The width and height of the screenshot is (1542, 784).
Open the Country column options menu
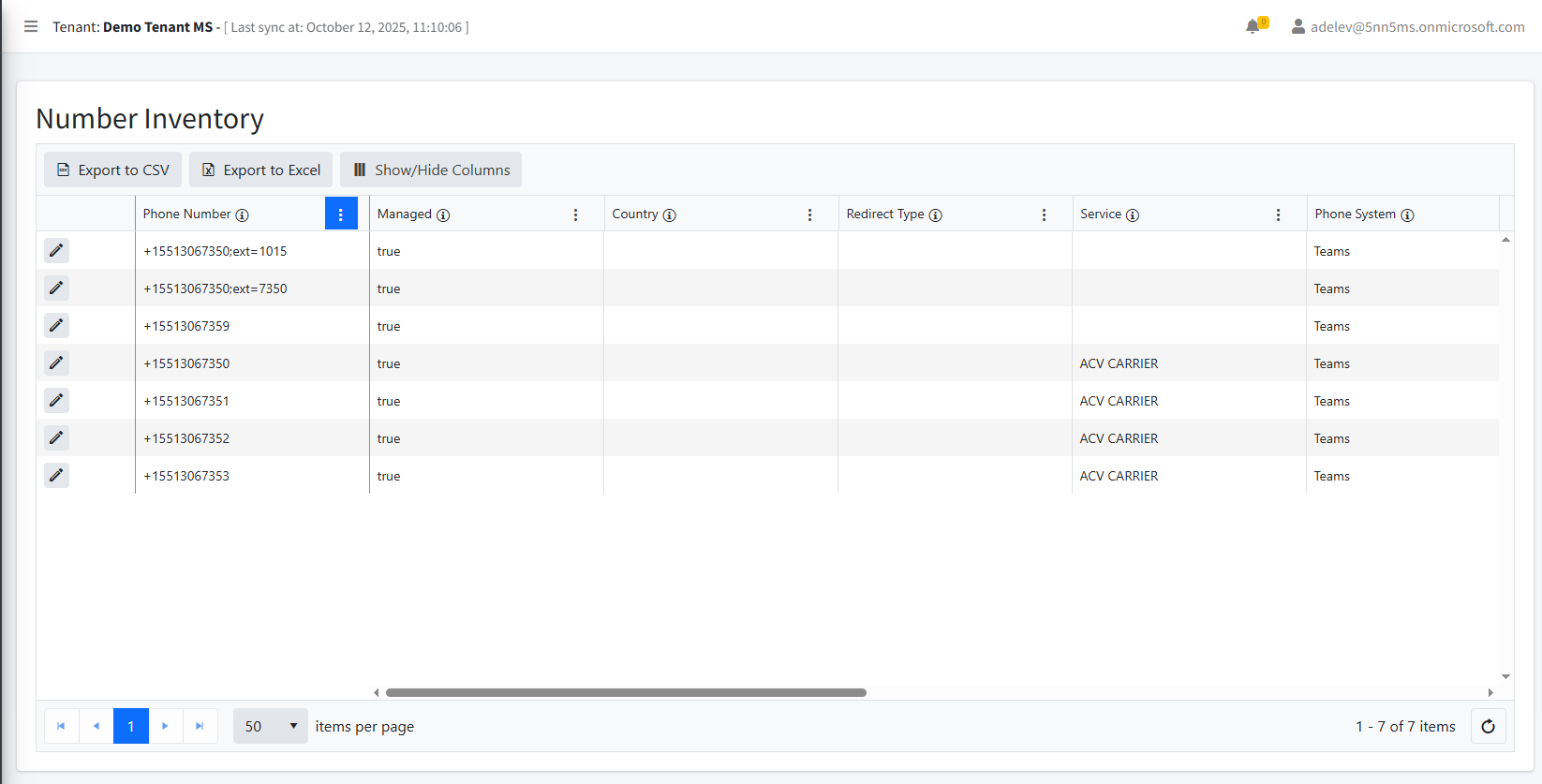[809, 214]
